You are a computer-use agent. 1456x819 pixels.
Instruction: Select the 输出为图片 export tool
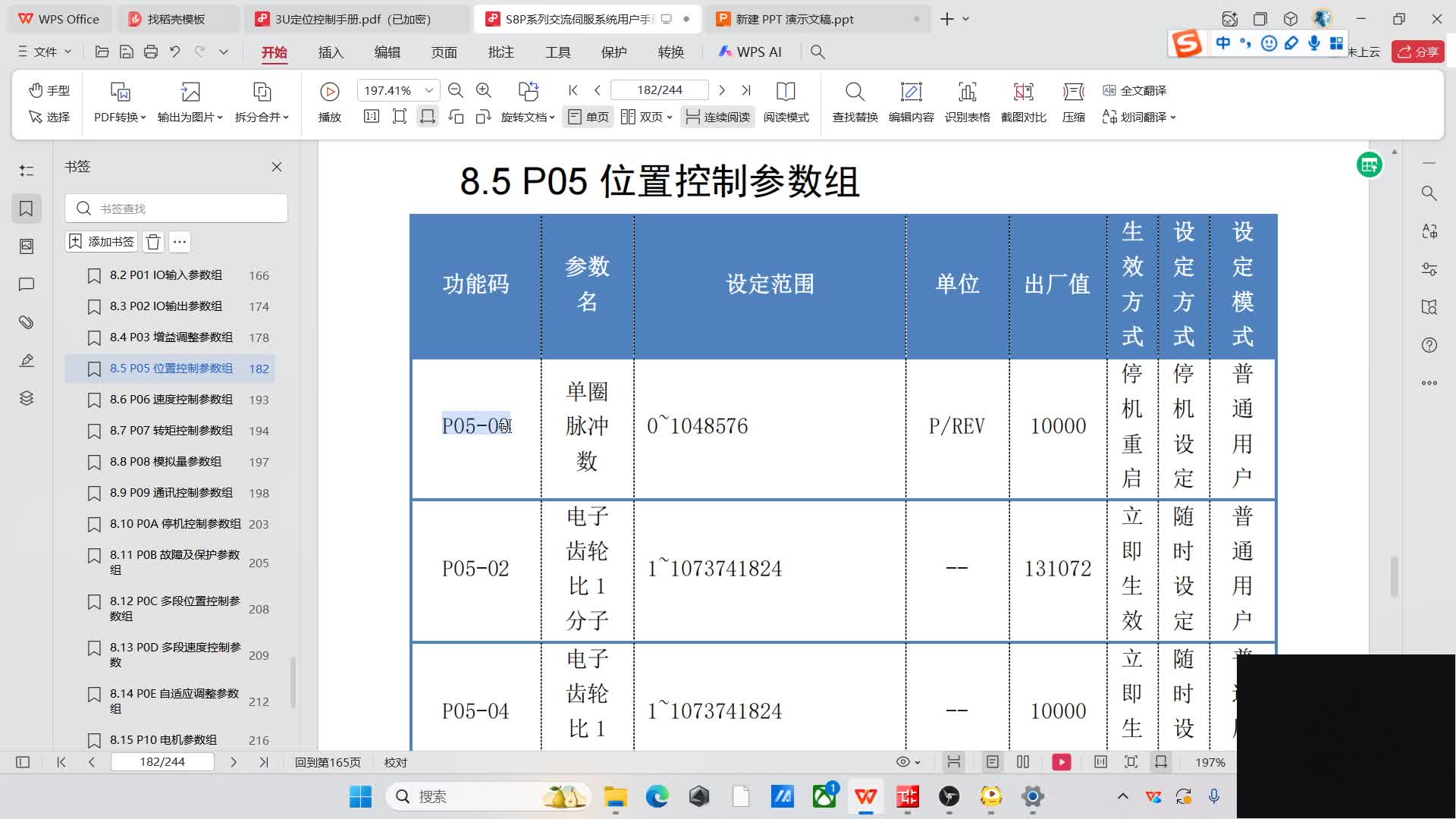click(x=188, y=102)
